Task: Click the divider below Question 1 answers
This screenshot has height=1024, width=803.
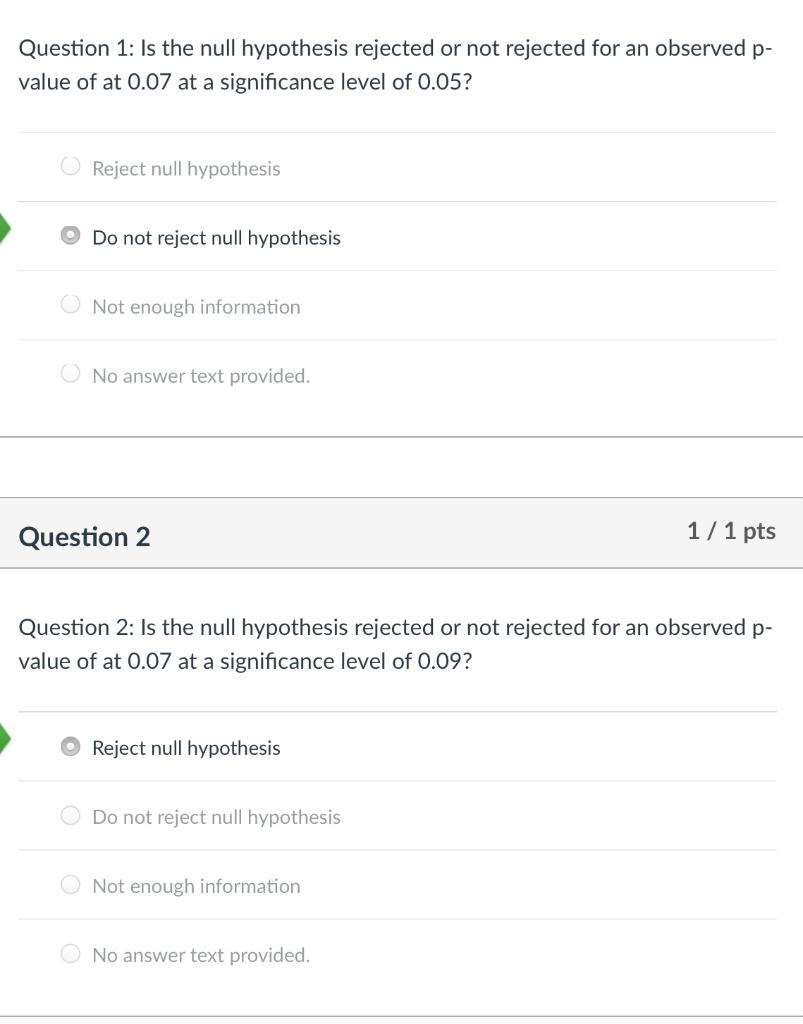Action: coord(400,435)
